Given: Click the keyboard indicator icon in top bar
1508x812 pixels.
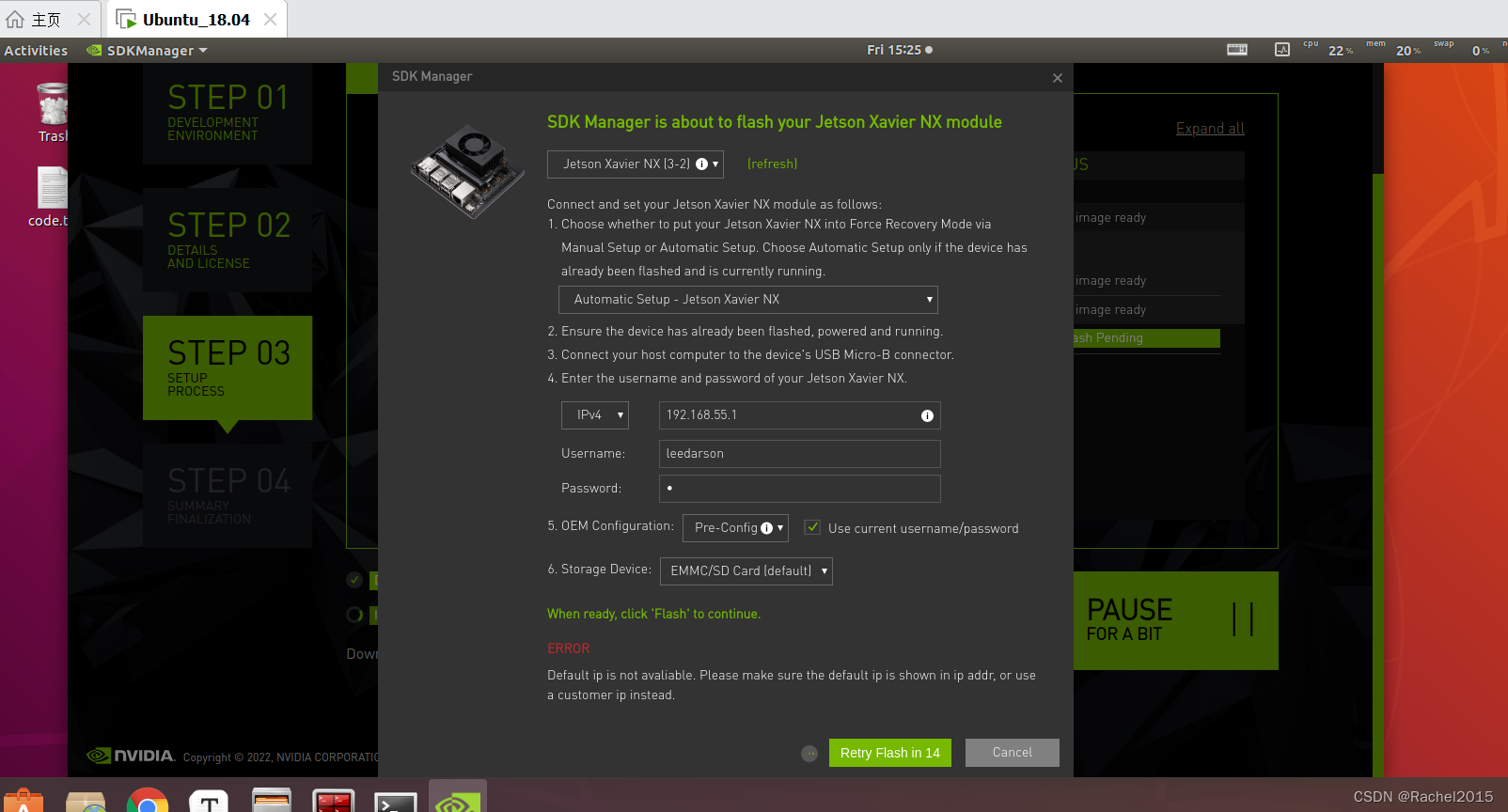Looking at the screenshot, I should coord(1237,50).
